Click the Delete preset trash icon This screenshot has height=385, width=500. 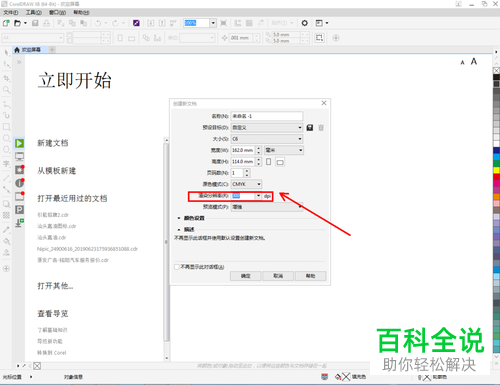tap(321, 128)
